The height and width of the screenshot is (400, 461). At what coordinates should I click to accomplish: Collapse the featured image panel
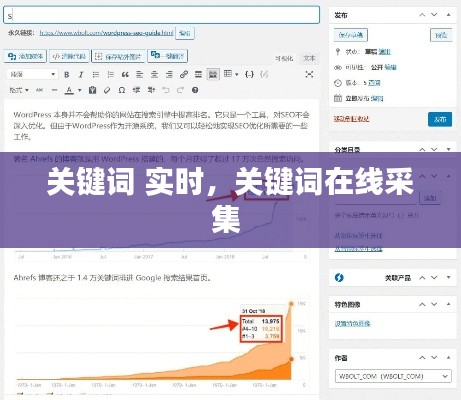click(448, 304)
